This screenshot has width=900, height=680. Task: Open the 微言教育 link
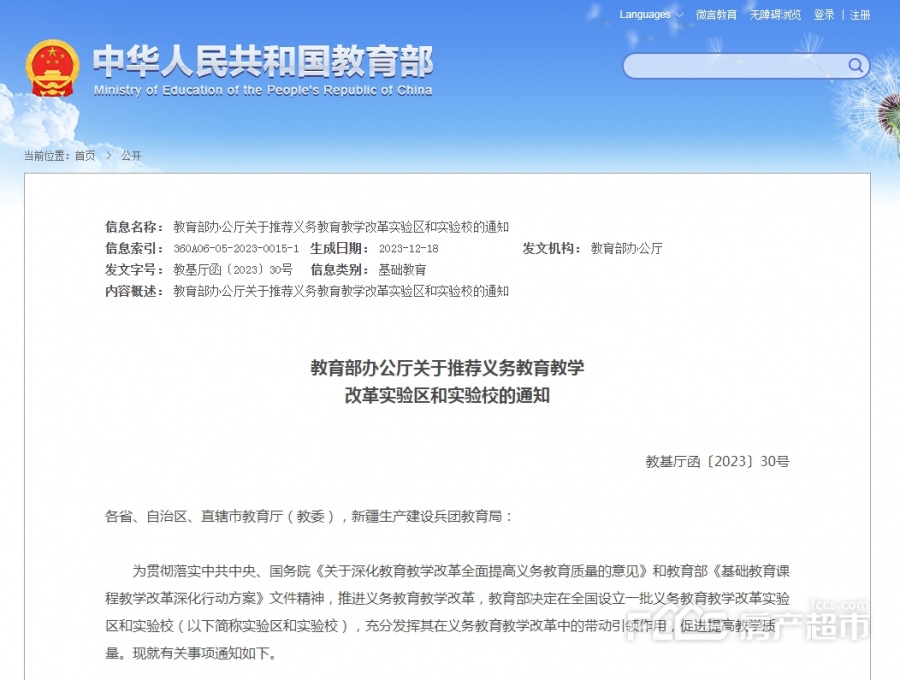coord(716,14)
